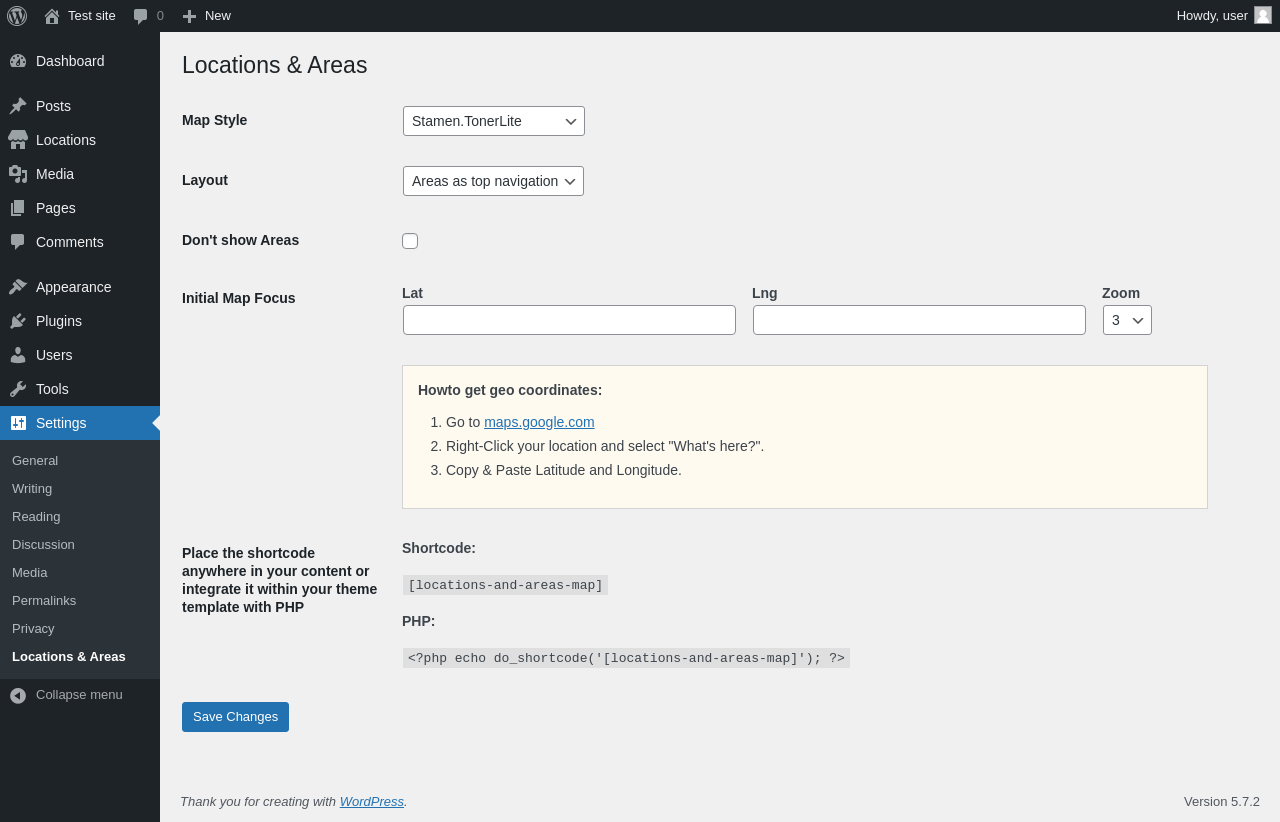Click the [locations-and-areas-map] shortcode text
The height and width of the screenshot is (822, 1280).
click(x=505, y=585)
